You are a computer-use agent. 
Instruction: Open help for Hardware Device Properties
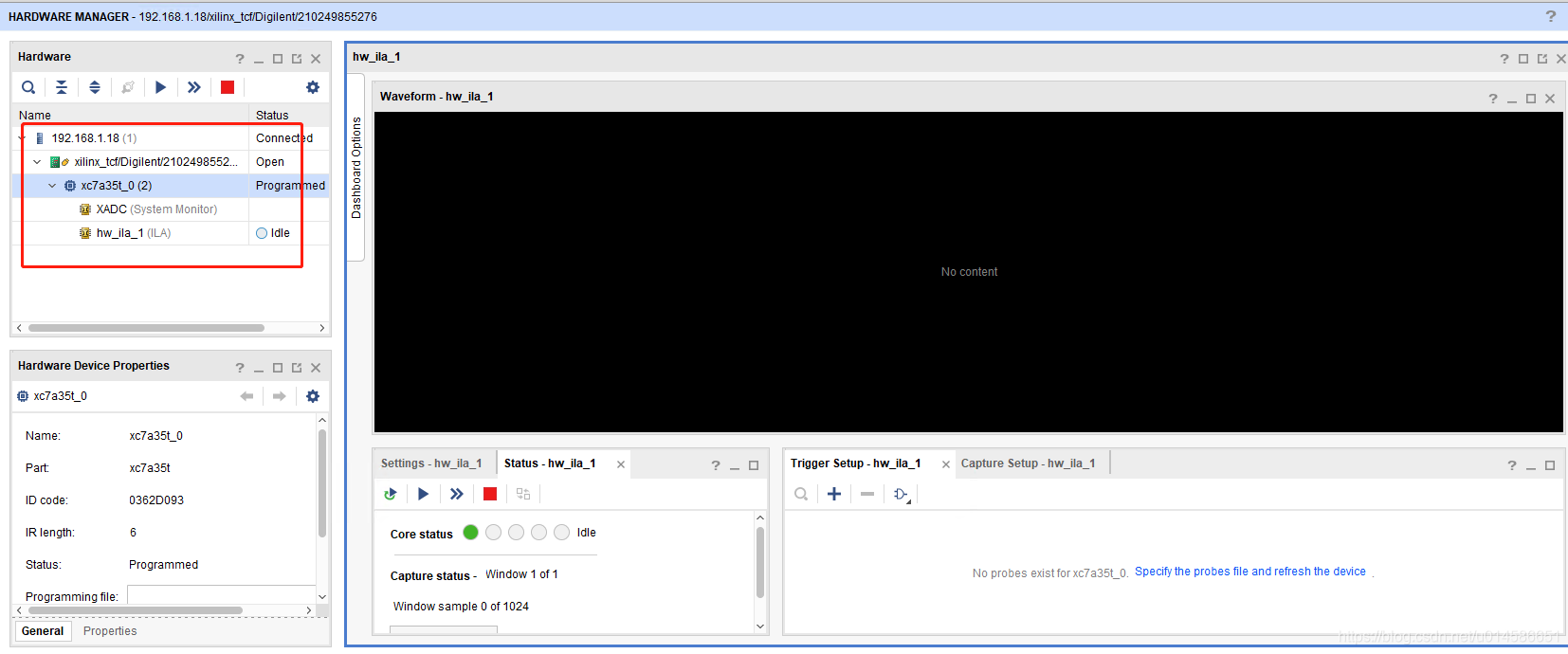(x=240, y=368)
